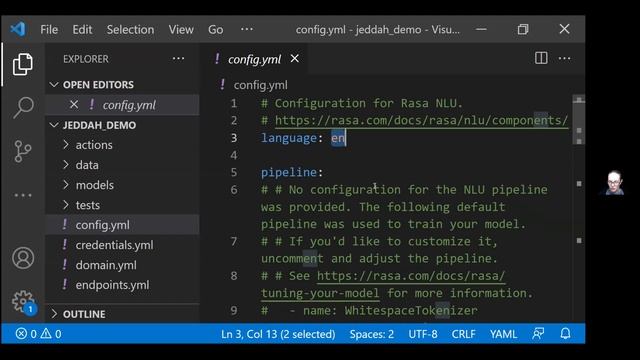Split the editor to the right
The height and width of the screenshot is (360, 640).
click(541, 58)
